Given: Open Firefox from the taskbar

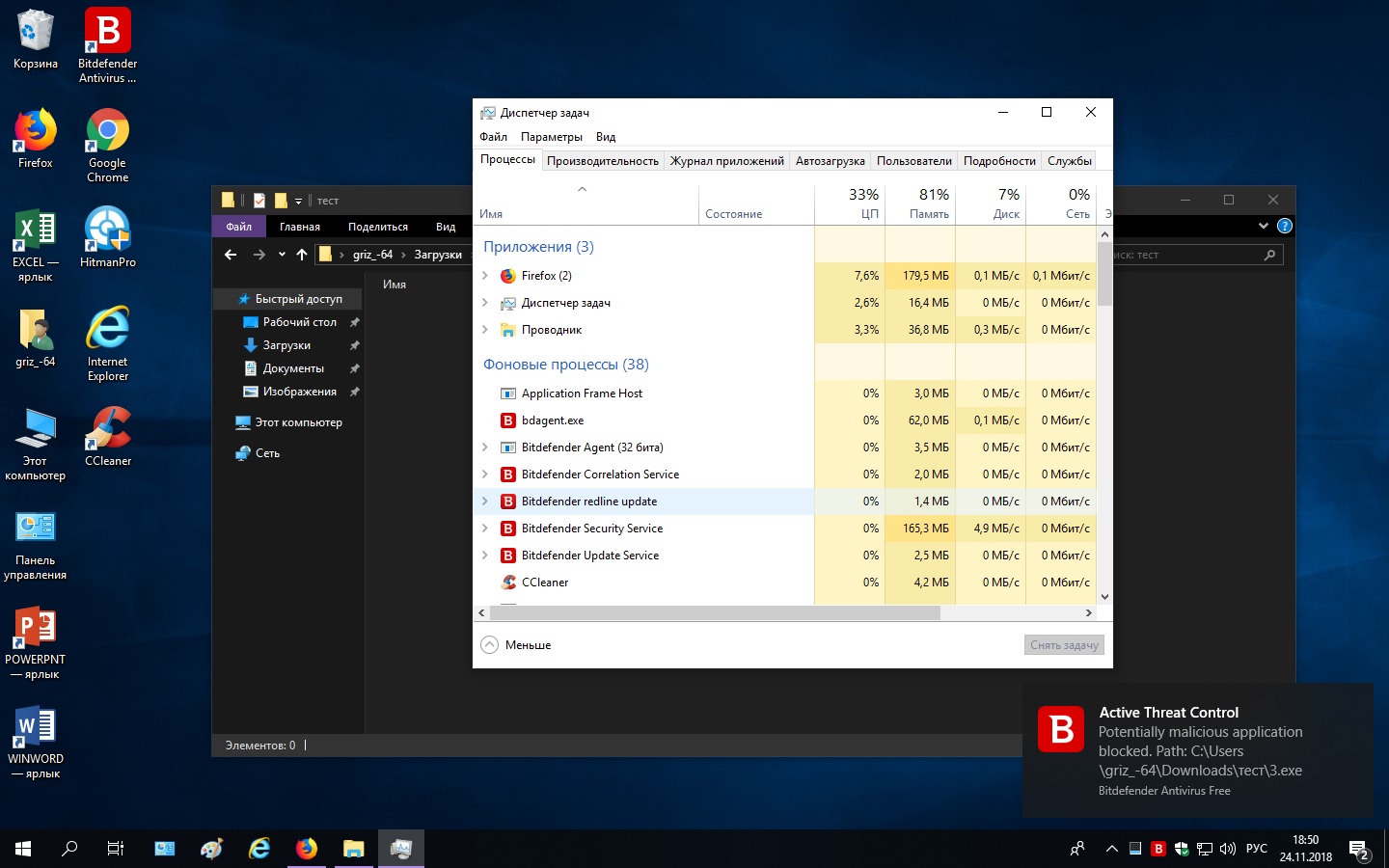Looking at the screenshot, I should coord(307,849).
